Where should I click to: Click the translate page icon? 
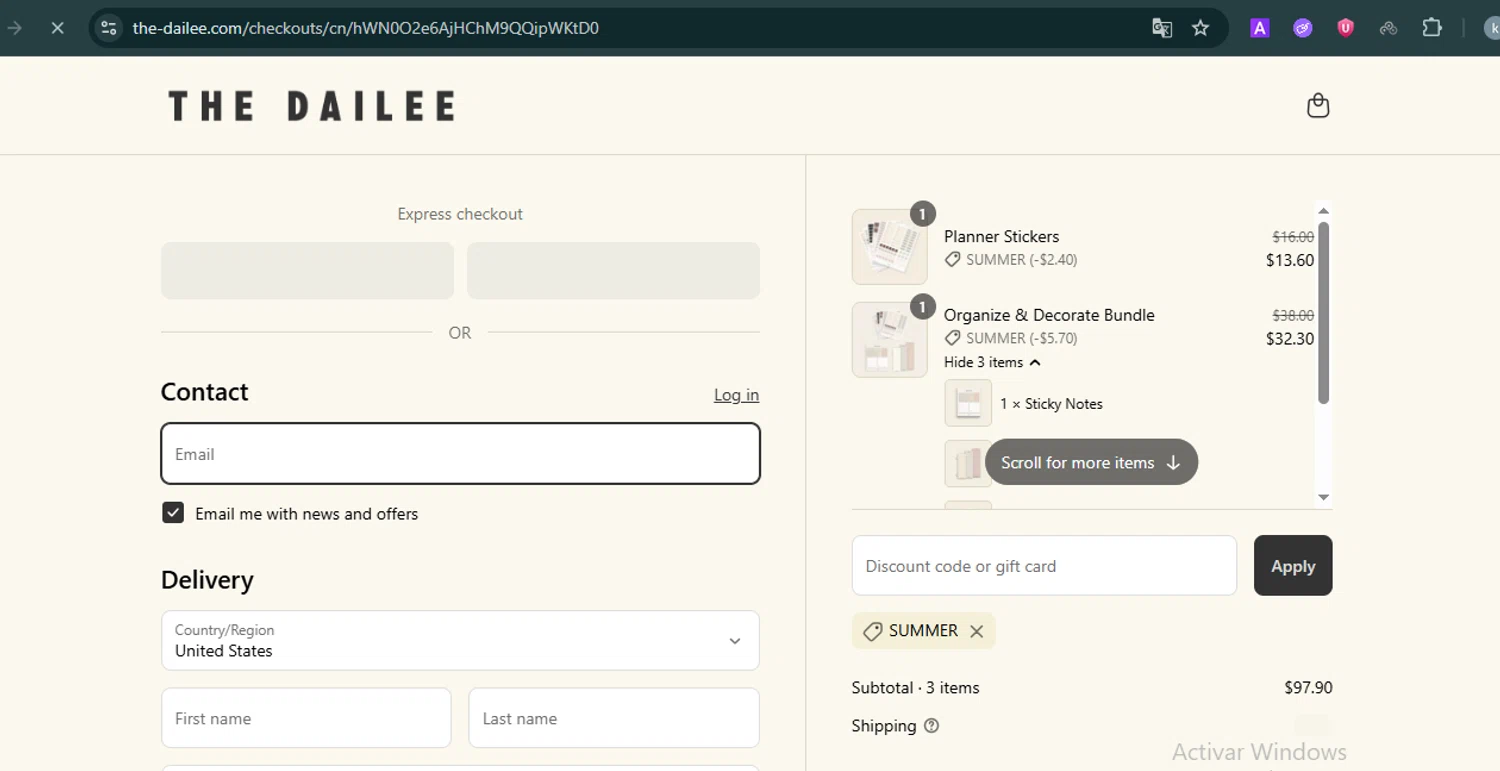tap(1162, 28)
